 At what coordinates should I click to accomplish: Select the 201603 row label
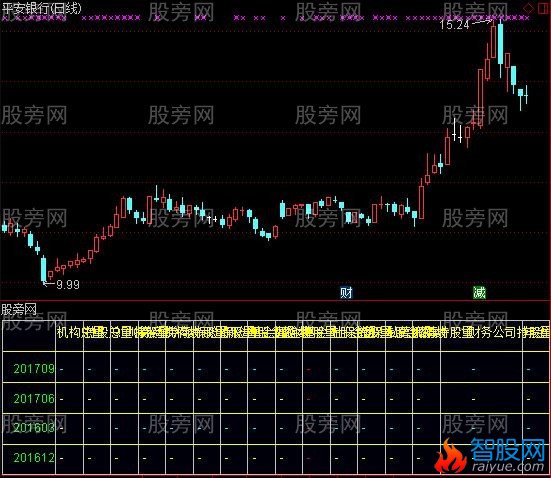pos(34,428)
